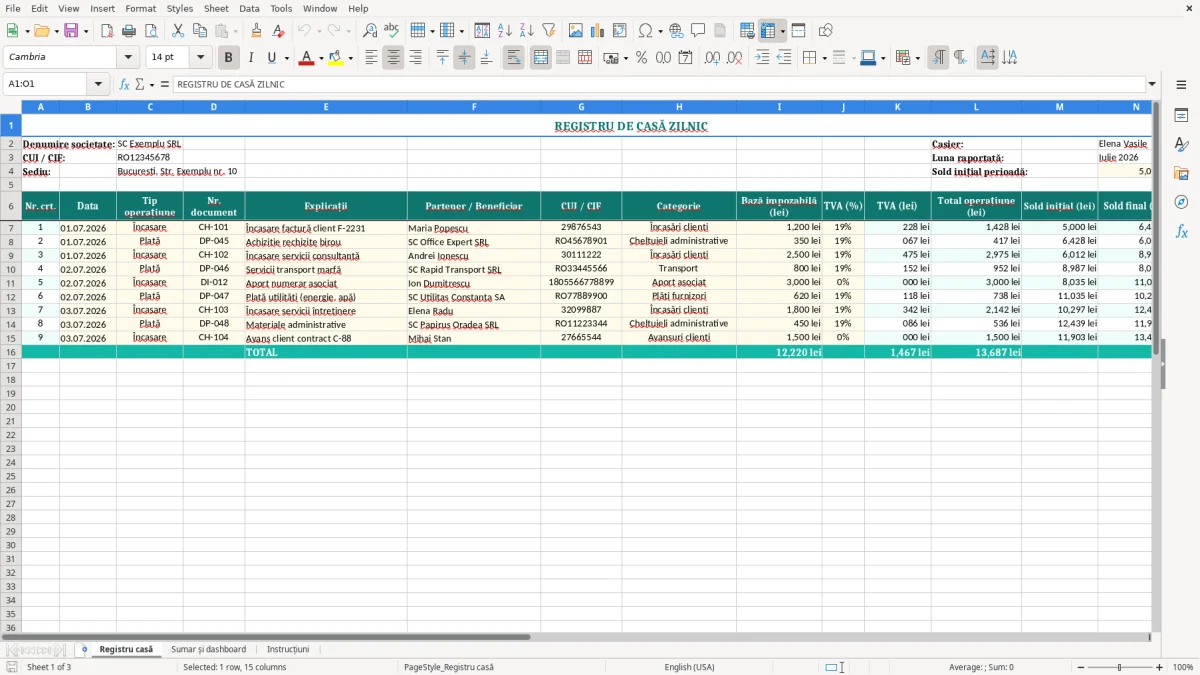Switch to Instrucțiuni sheet tab

(288, 649)
